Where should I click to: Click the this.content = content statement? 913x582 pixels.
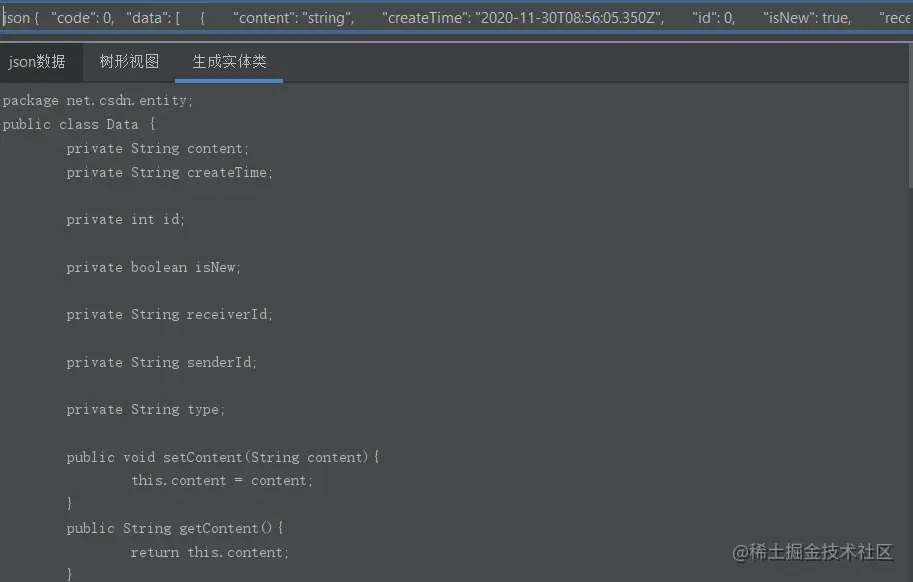point(222,481)
